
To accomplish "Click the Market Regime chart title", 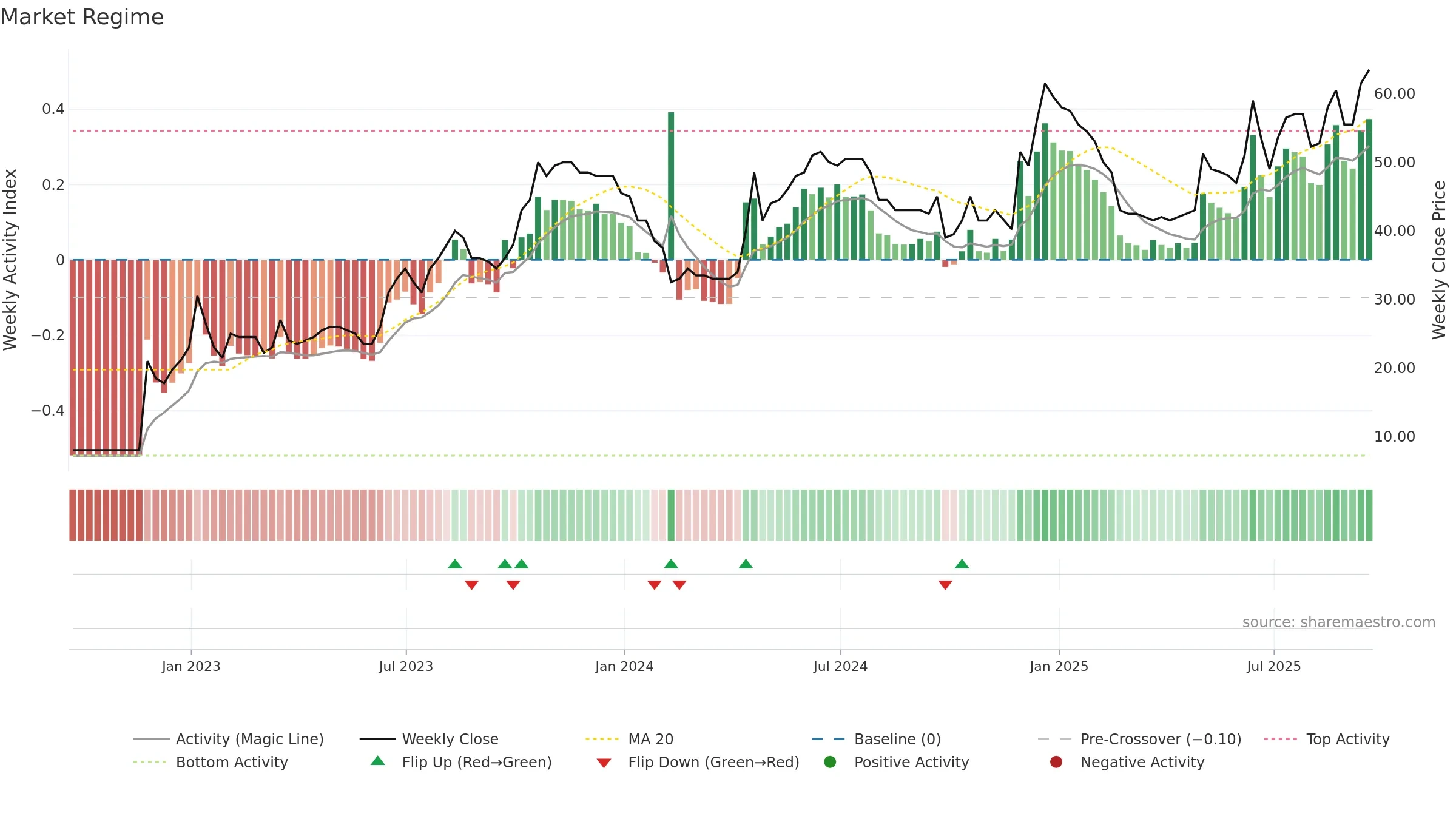I will coord(82,17).
